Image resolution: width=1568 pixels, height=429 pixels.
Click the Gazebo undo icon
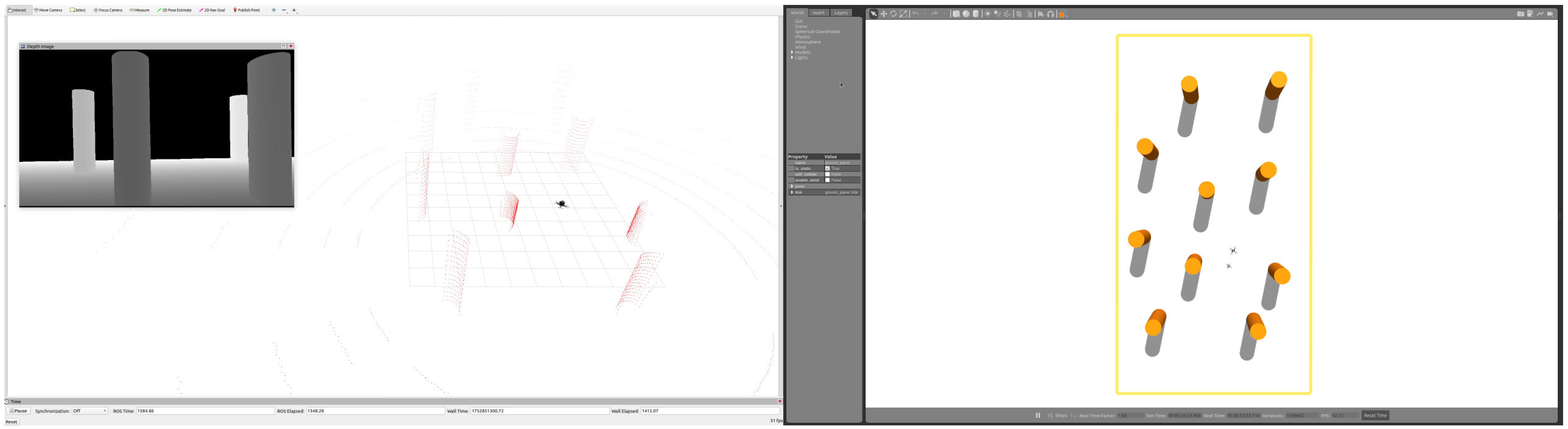pos(915,14)
